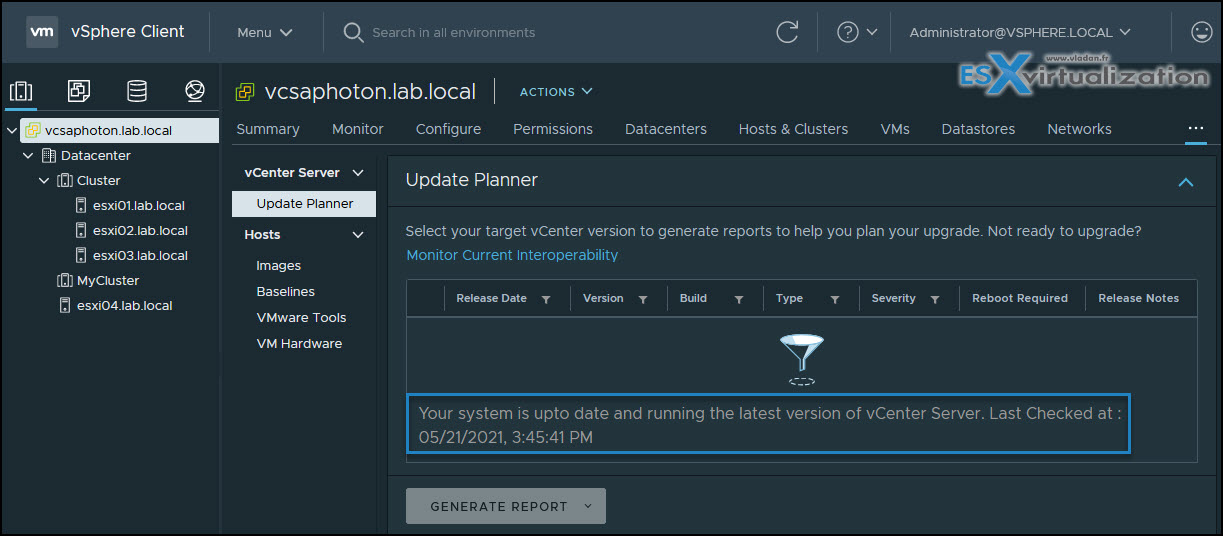Select the Storage inventory view icon
The height and width of the screenshot is (536, 1223).
137,92
